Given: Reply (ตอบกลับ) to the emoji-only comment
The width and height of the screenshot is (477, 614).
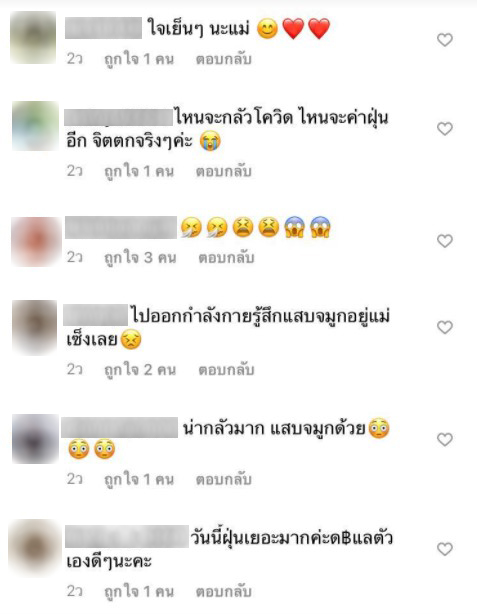Looking at the screenshot, I should click(226, 258).
